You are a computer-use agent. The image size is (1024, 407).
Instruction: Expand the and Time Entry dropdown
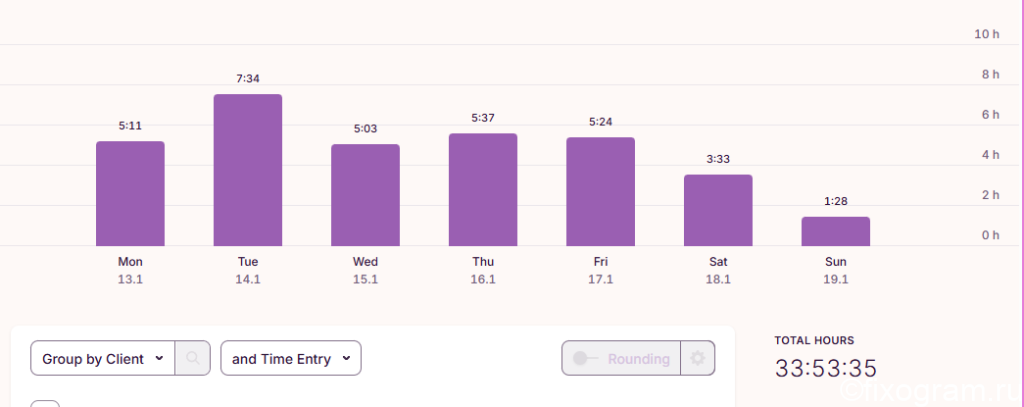pos(291,358)
